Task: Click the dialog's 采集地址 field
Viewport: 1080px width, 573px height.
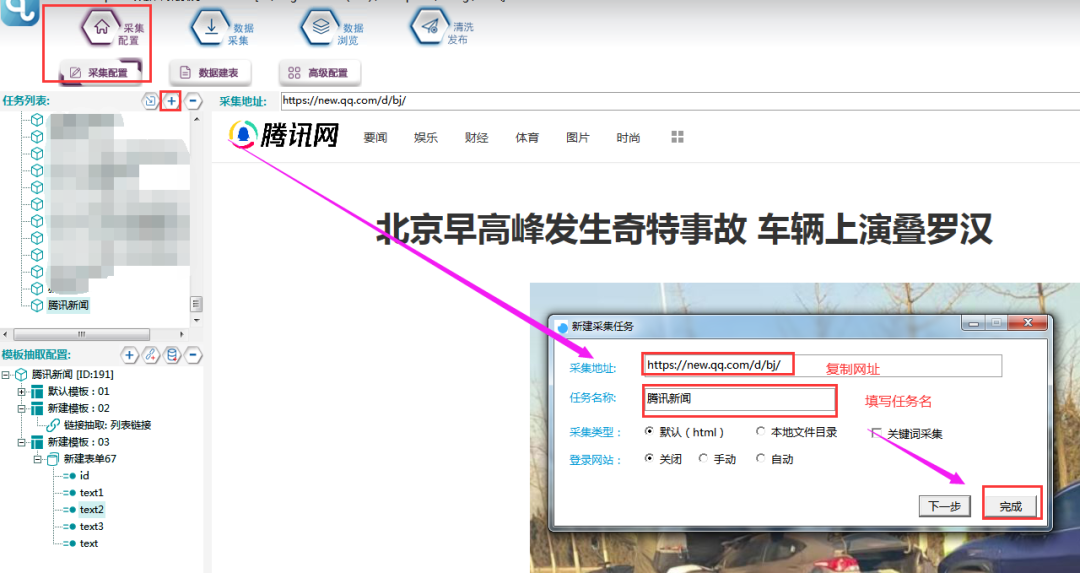Action: coord(822,366)
